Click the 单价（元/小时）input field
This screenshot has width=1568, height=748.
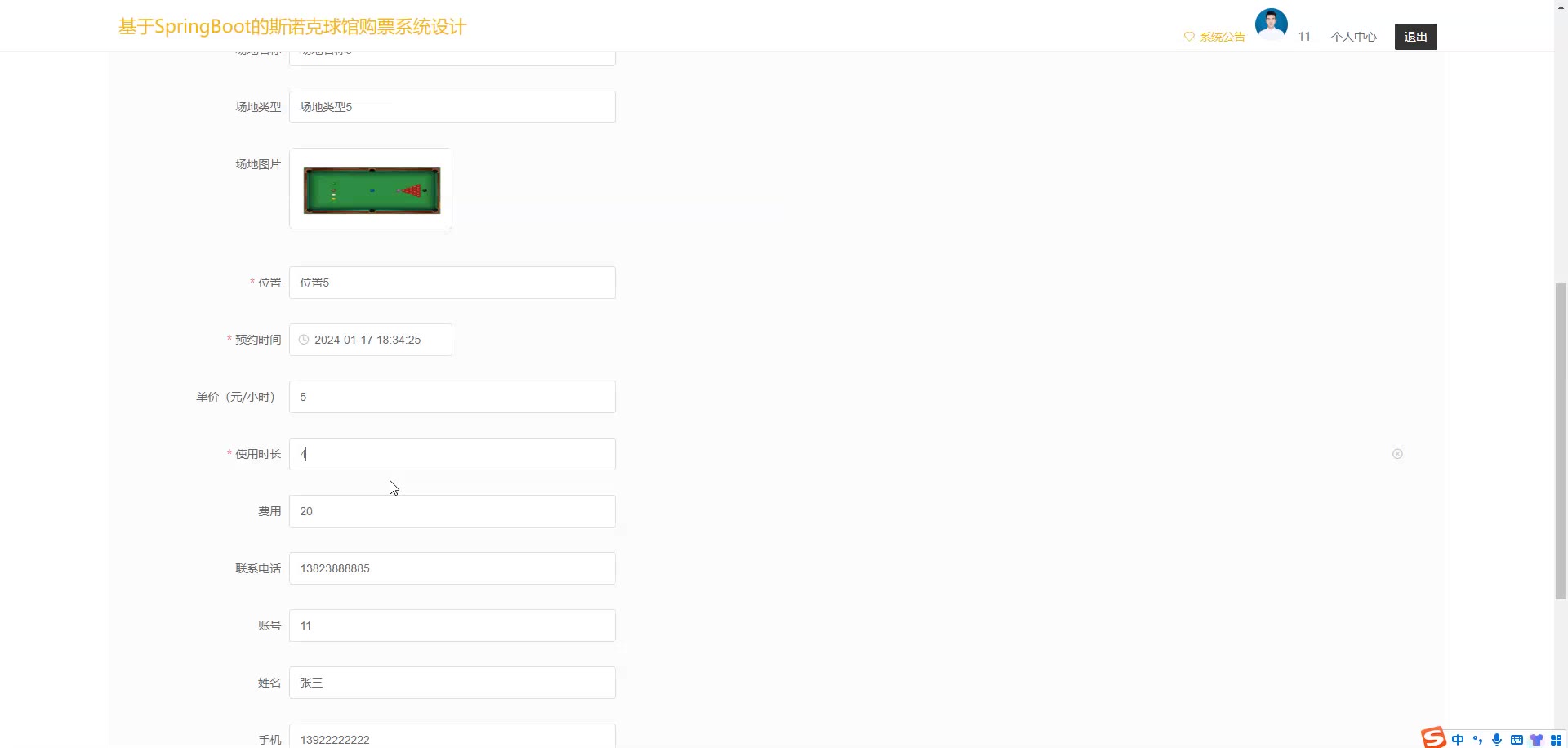(x=452, y=397)
